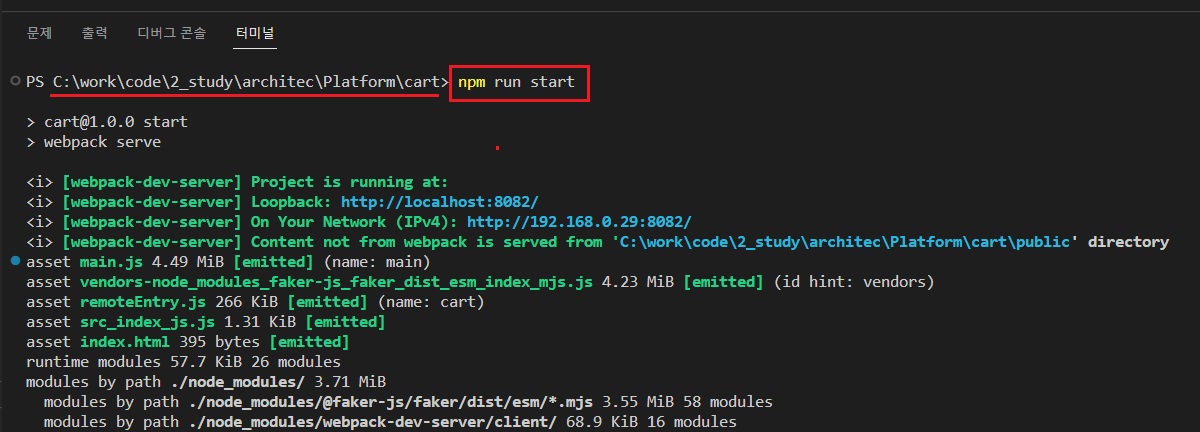Click 'runtime modules 57.7 KiB 26 modules' line
The width and height of the screenshot is (1200, 432).
pos(183,362)
